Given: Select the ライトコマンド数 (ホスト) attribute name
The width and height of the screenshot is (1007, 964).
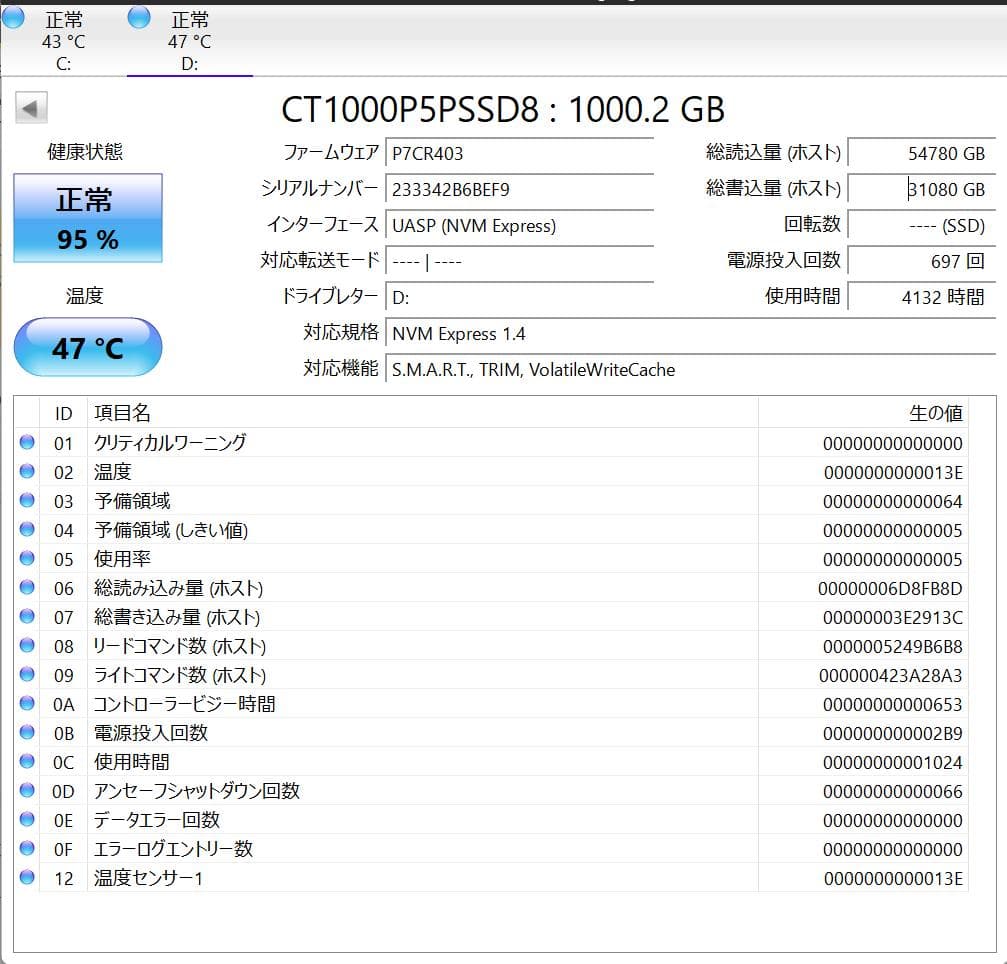Looking at the screenshot, I should coord(180,675).
